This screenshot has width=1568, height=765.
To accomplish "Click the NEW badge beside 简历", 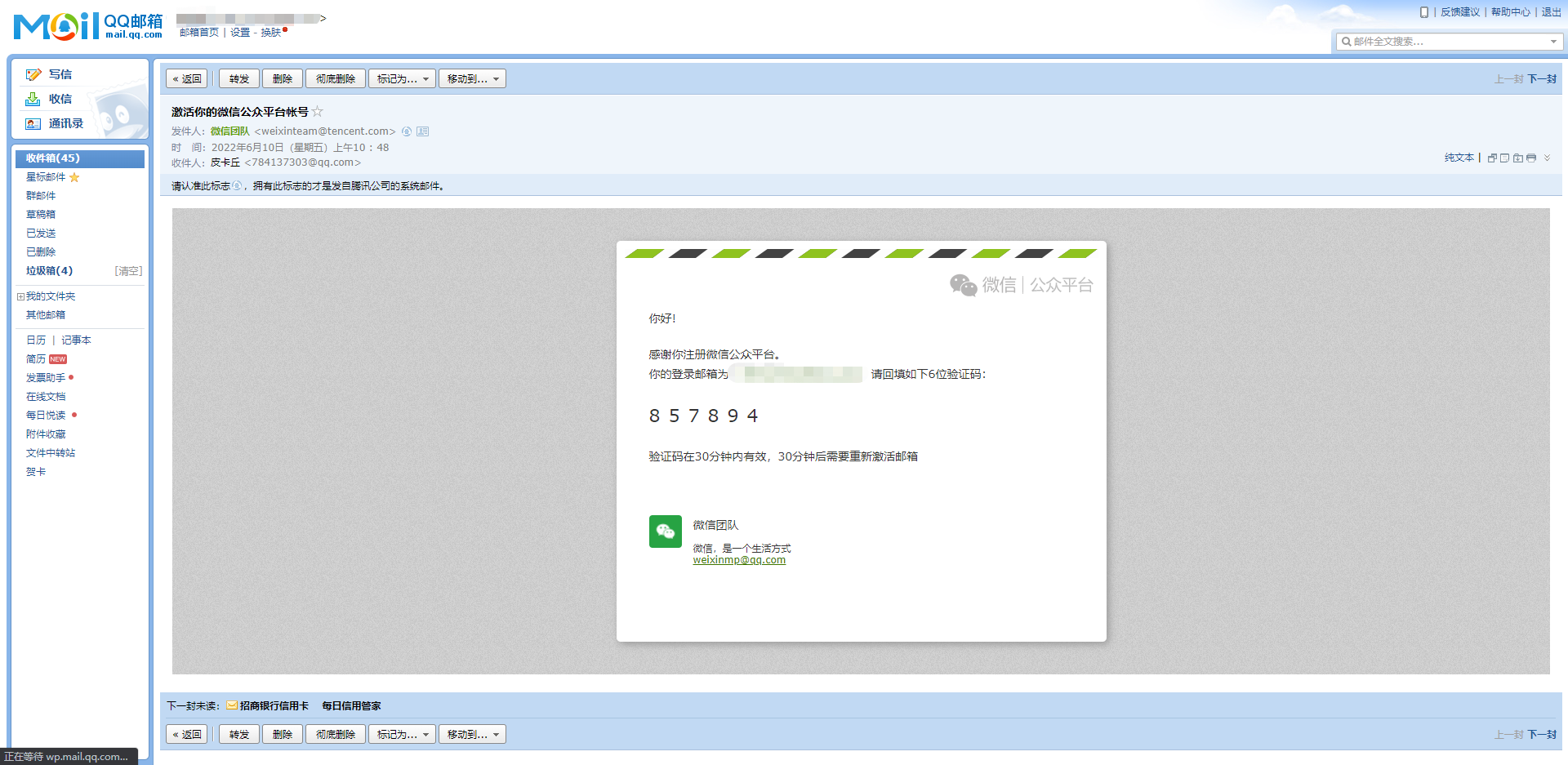I will click(58, 359).
